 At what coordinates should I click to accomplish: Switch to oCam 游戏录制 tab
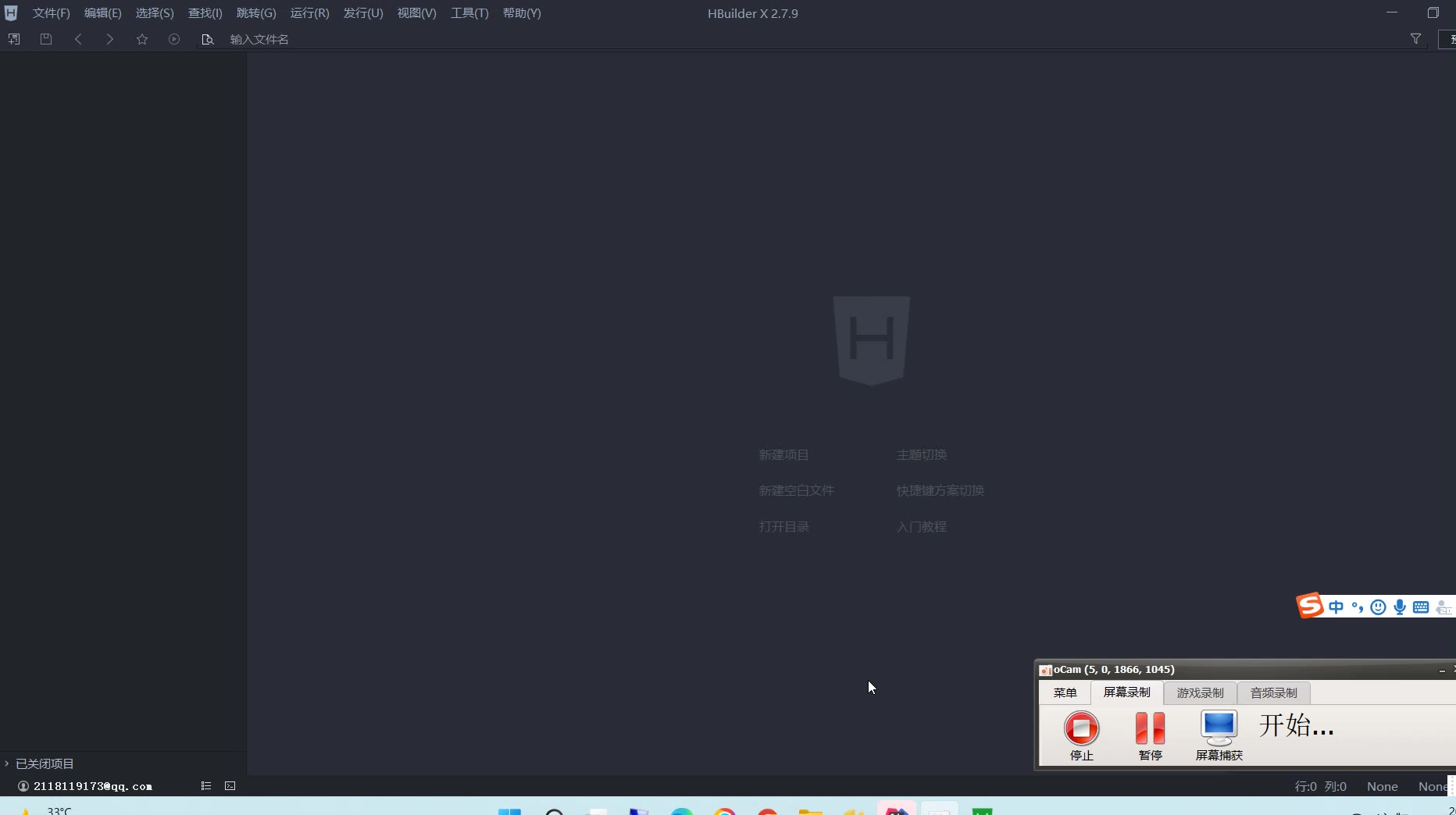pos(1200,692)
